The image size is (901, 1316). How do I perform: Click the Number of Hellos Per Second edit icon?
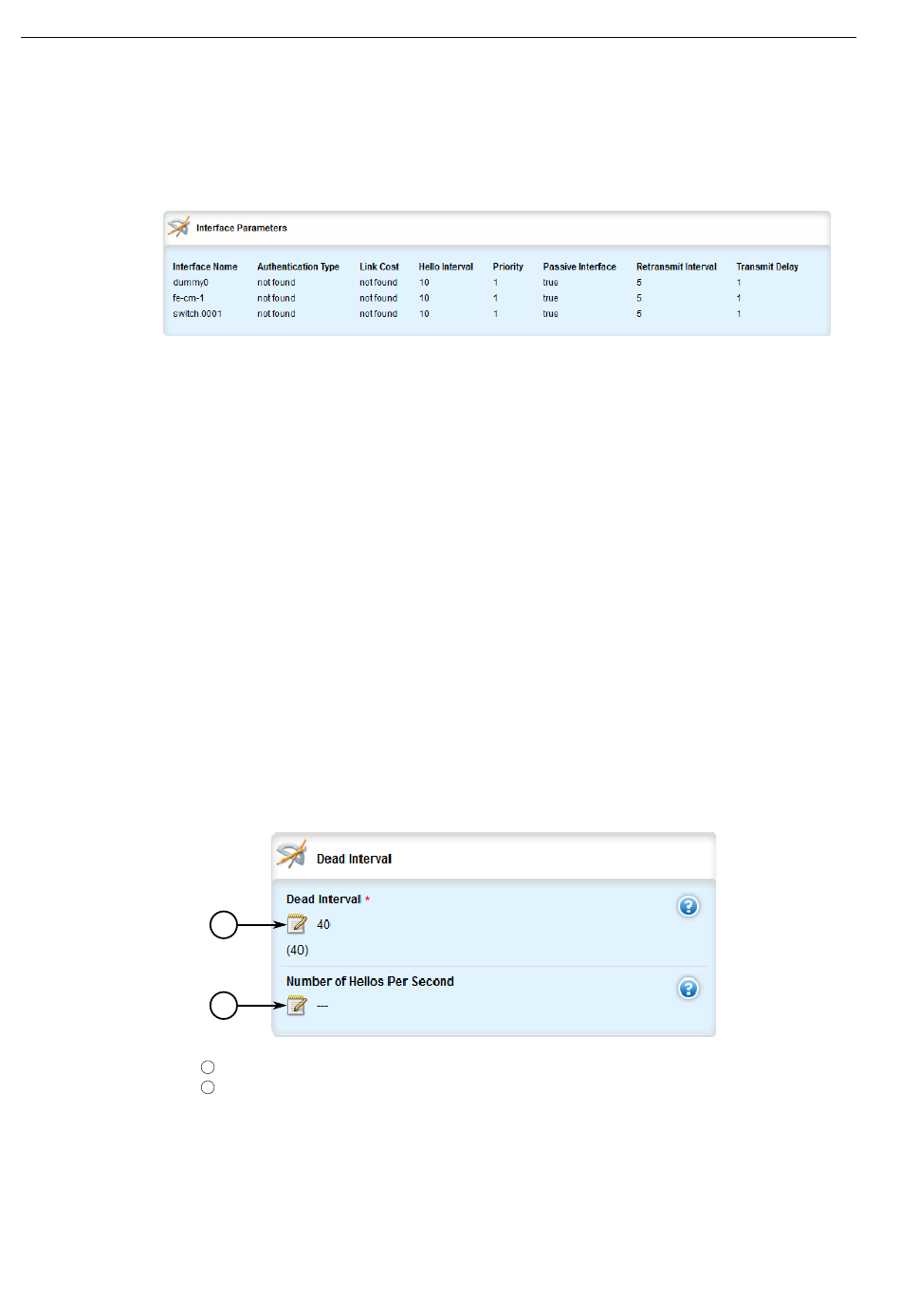coord(297,1006)
